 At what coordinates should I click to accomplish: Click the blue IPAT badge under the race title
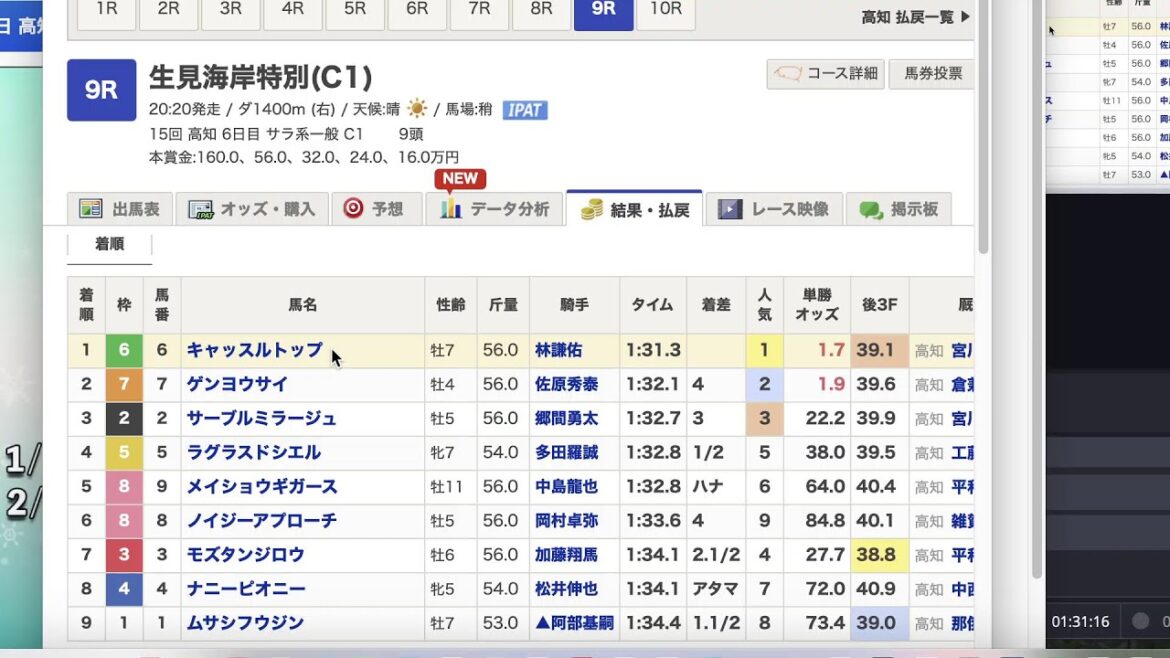(x=524, y=110)
